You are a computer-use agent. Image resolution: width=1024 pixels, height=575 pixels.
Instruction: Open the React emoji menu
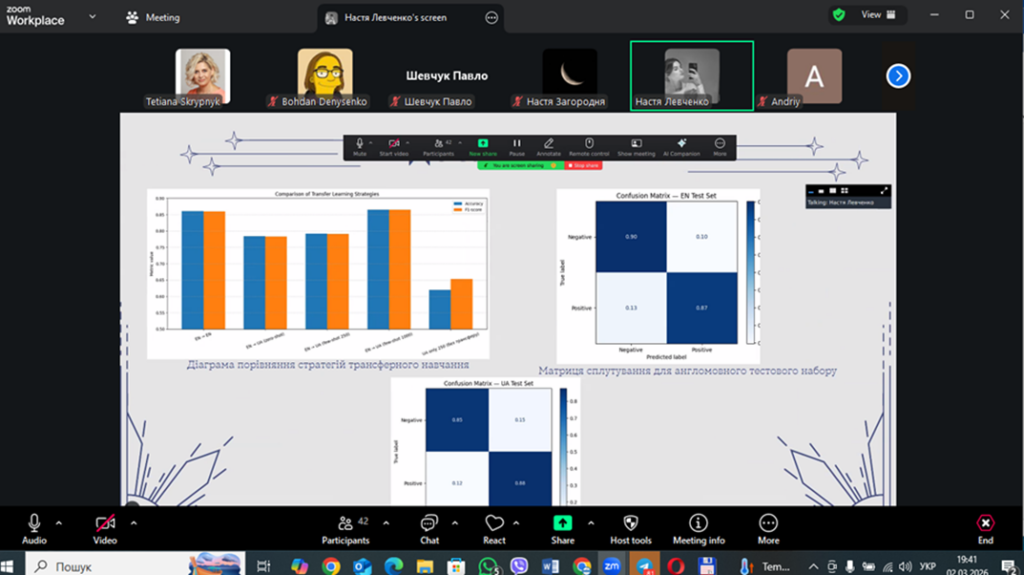494,528
